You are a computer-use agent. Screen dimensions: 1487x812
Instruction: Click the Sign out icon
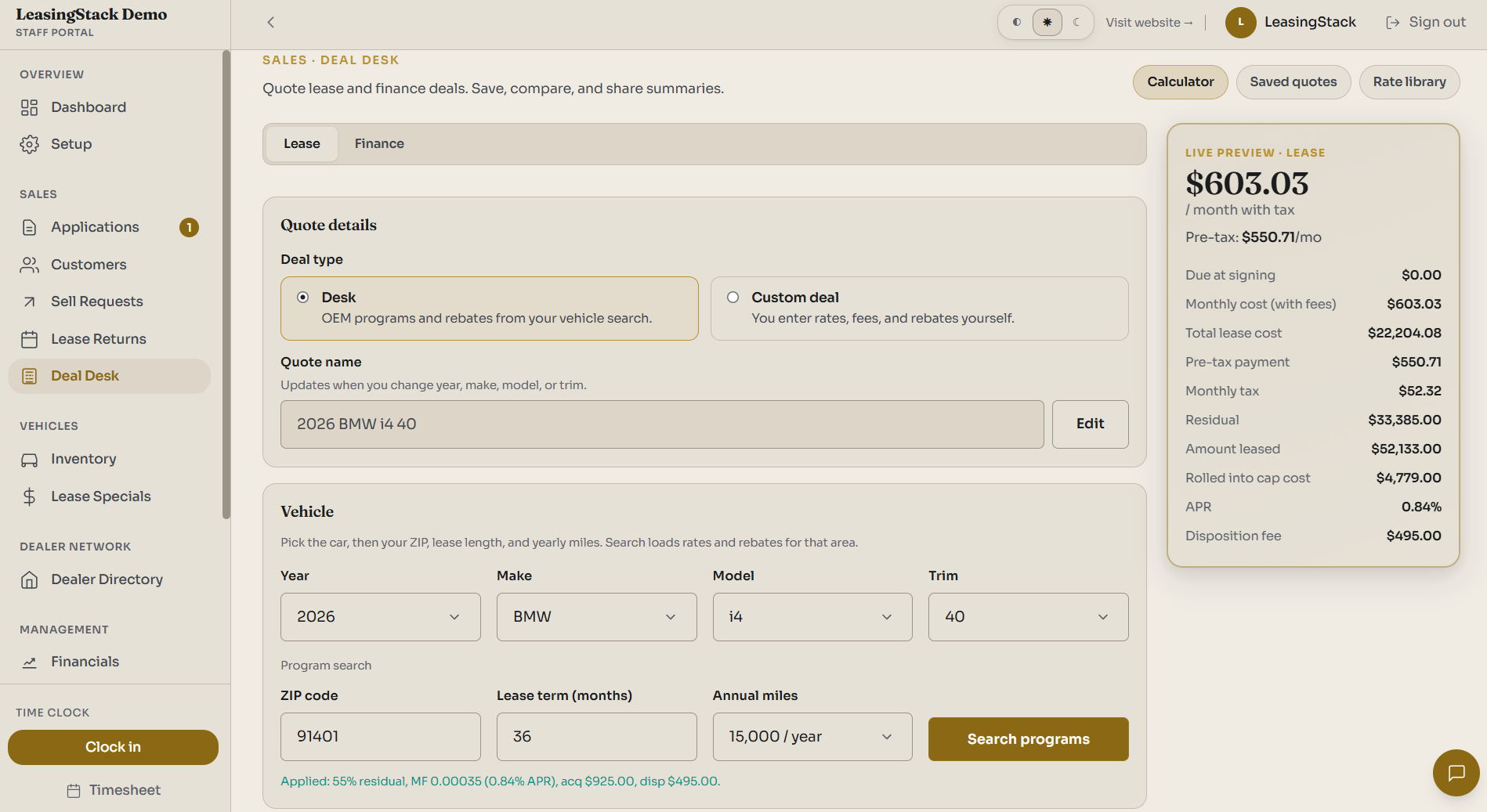tap(1393, 23)
